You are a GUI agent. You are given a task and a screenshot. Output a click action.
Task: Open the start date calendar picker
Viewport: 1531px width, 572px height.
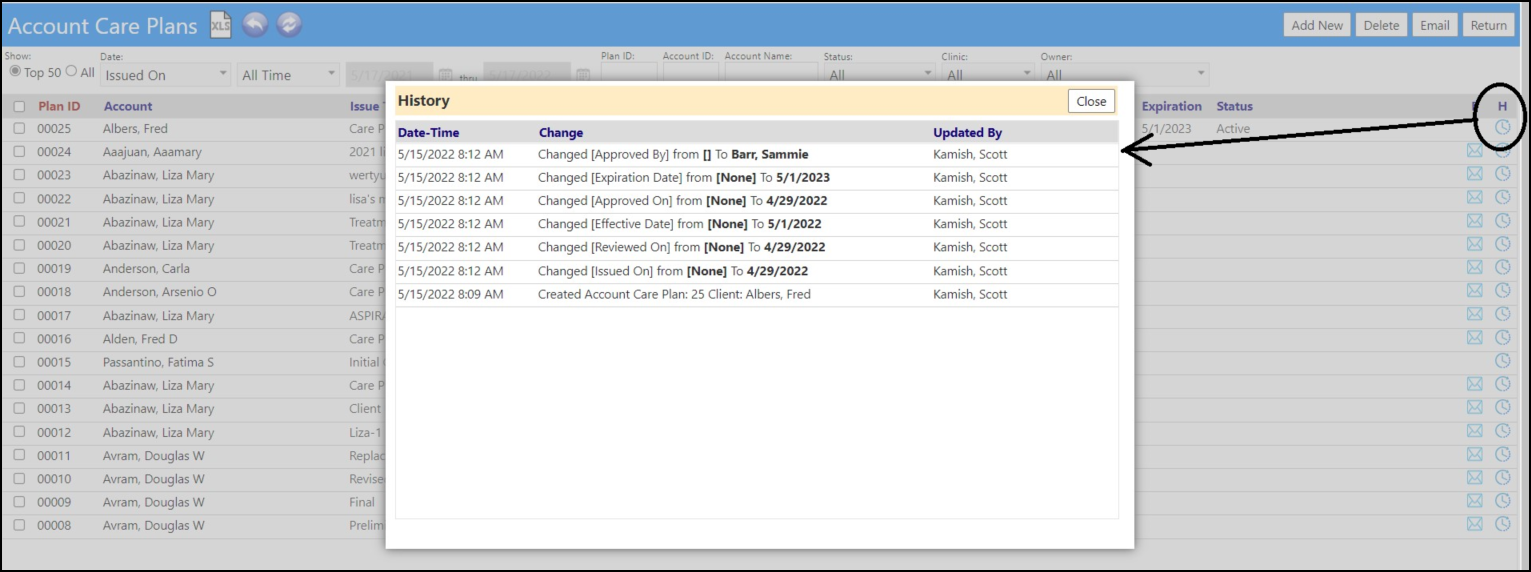pyautogui.click(x=446, y=75)
